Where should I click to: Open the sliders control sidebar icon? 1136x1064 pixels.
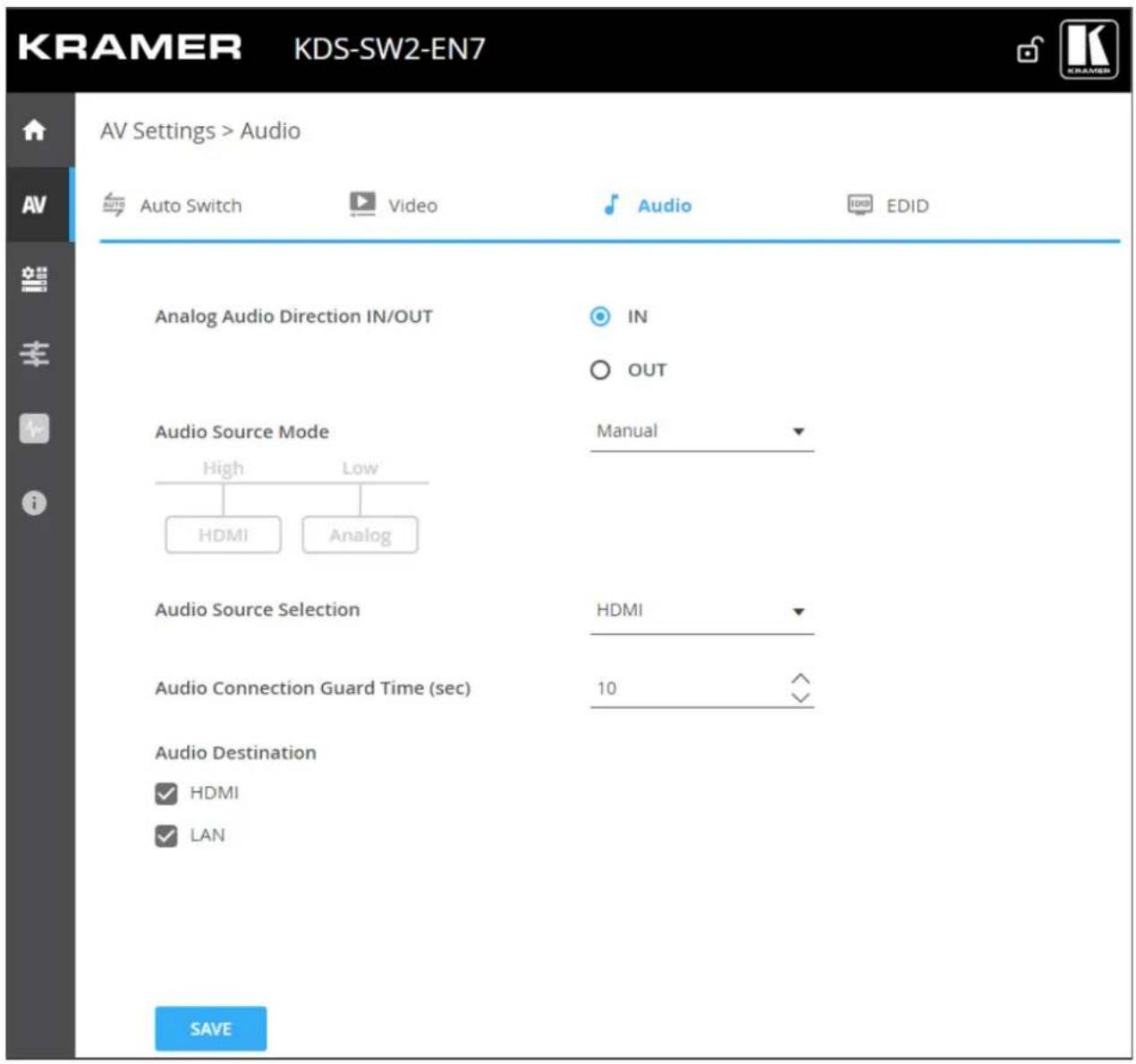(34, 354)
